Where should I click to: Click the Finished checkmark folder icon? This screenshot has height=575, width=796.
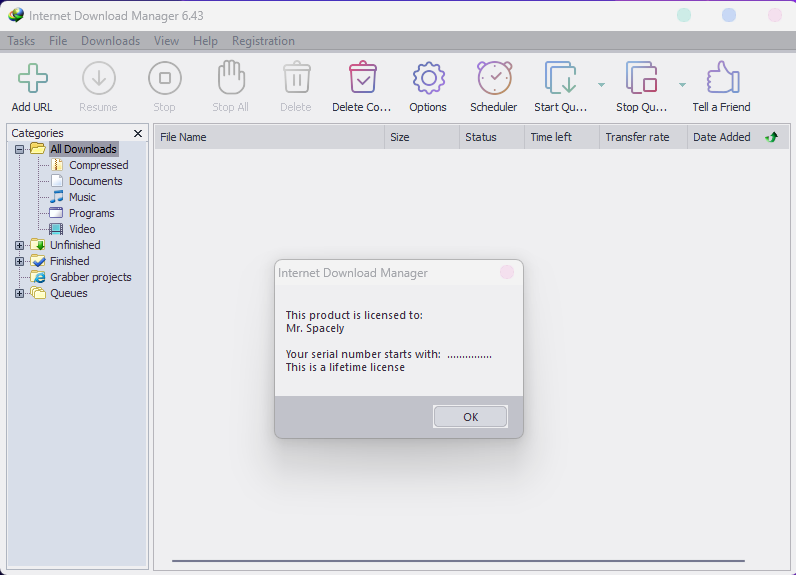pyautogui.click(x=38, y=261)
